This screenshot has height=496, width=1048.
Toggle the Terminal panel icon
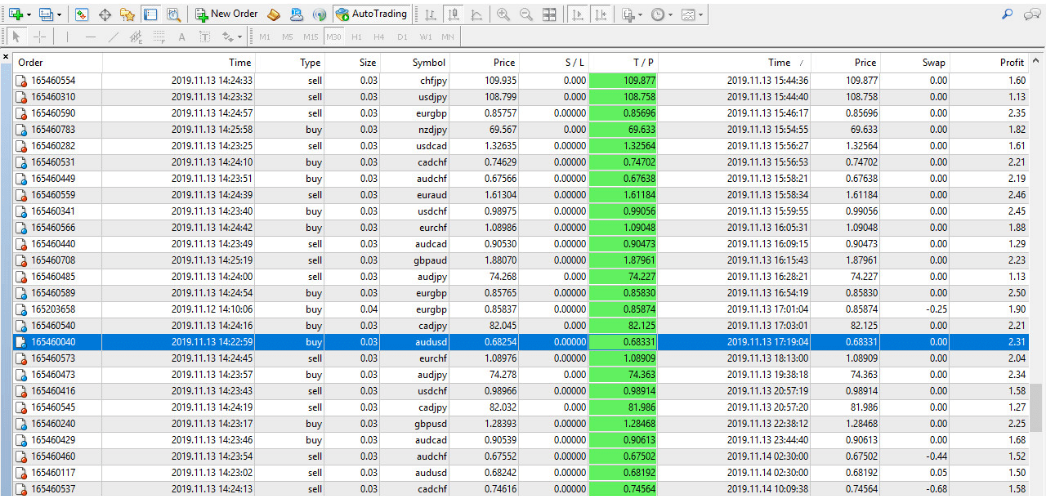coord(150,14)
